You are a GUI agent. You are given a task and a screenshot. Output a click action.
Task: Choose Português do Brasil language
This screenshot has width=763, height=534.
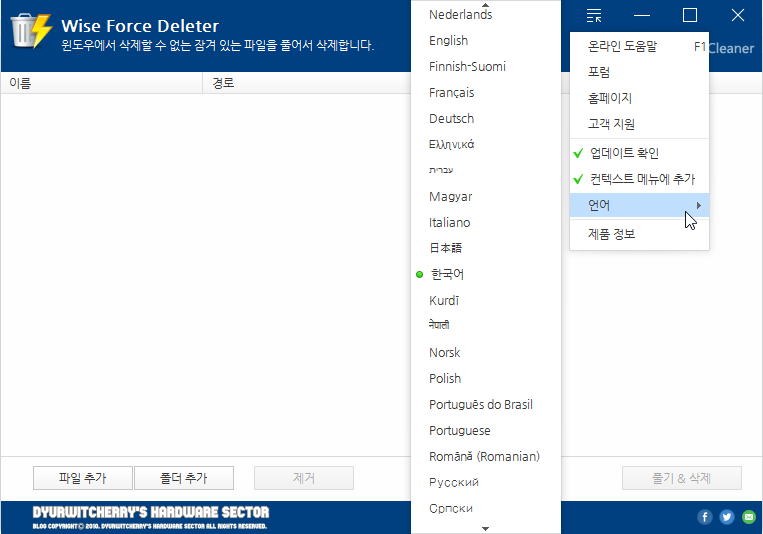pos(486,405)
